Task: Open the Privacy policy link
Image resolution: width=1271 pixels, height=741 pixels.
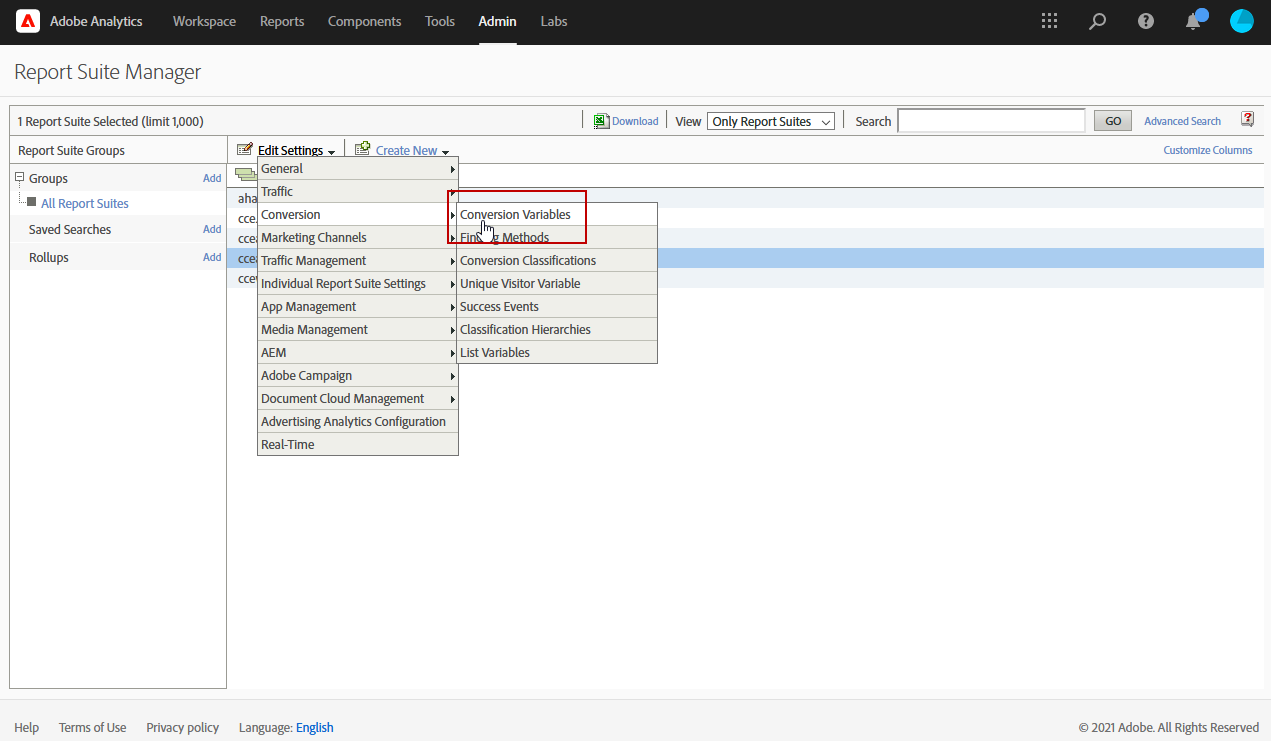Action: point(182,727)
